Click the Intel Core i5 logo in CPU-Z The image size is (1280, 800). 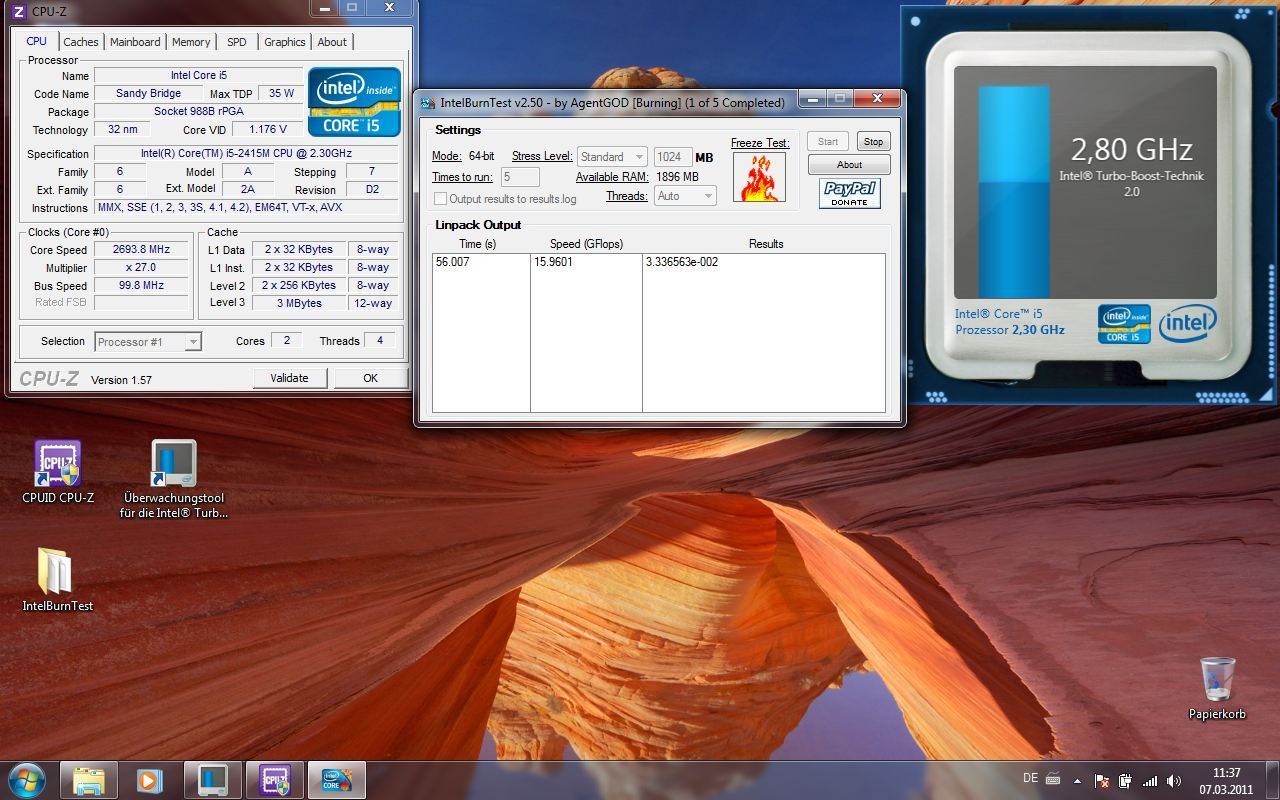pyautogui.click(x=354, y=102)
